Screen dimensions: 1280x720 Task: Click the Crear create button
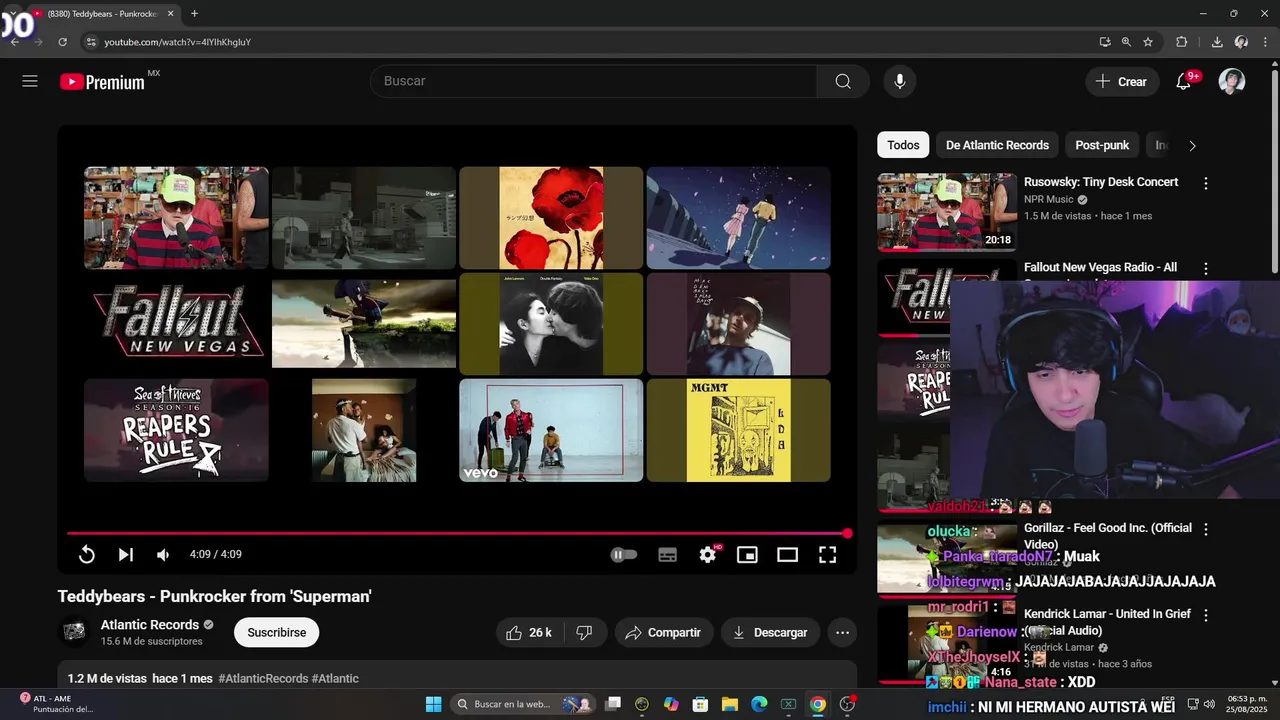1122,82
